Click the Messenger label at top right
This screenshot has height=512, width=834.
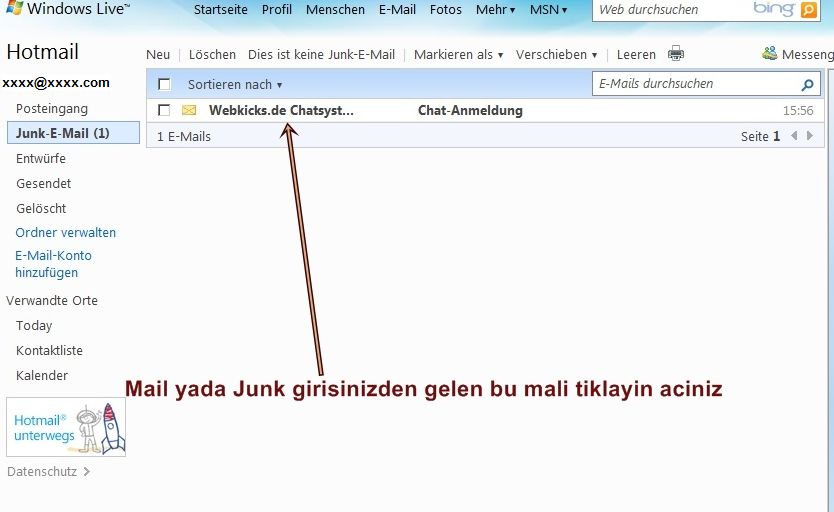[x=807, y=54]
